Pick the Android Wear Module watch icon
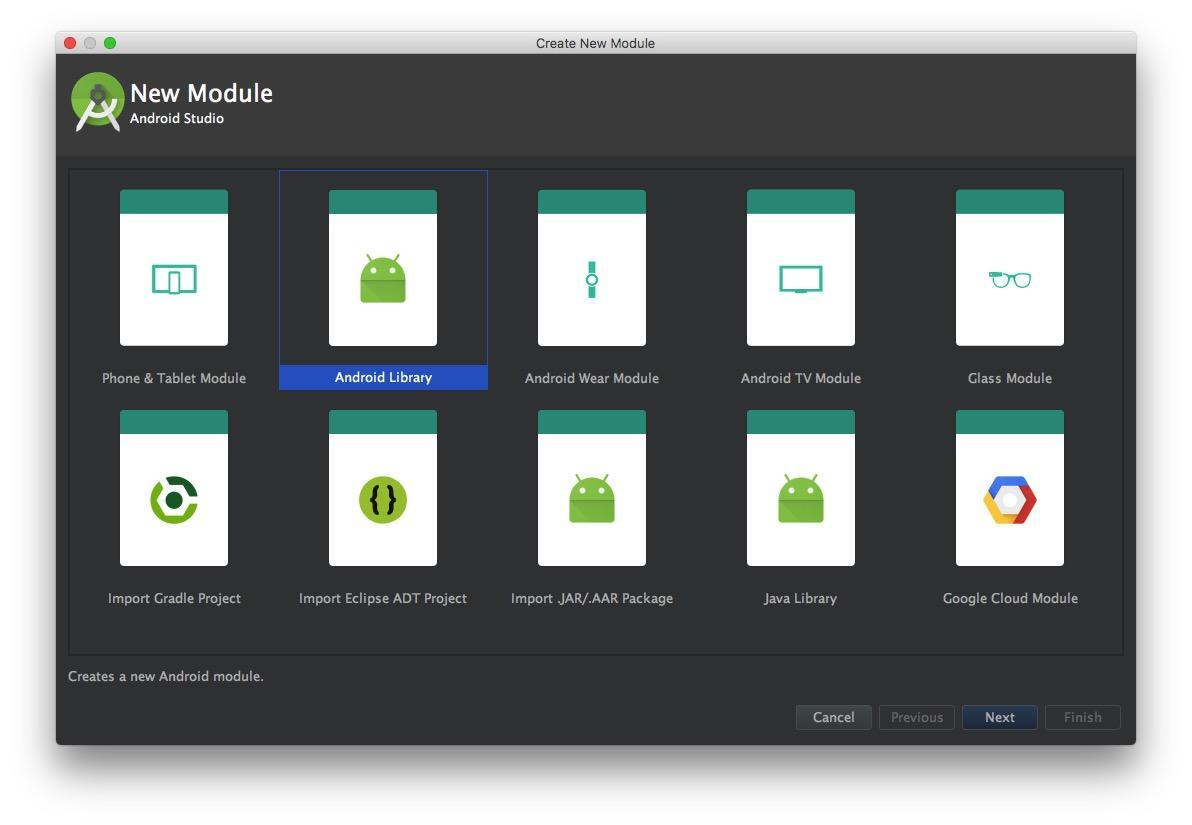This screenshot has height=825, width=1192. point(592,268)
